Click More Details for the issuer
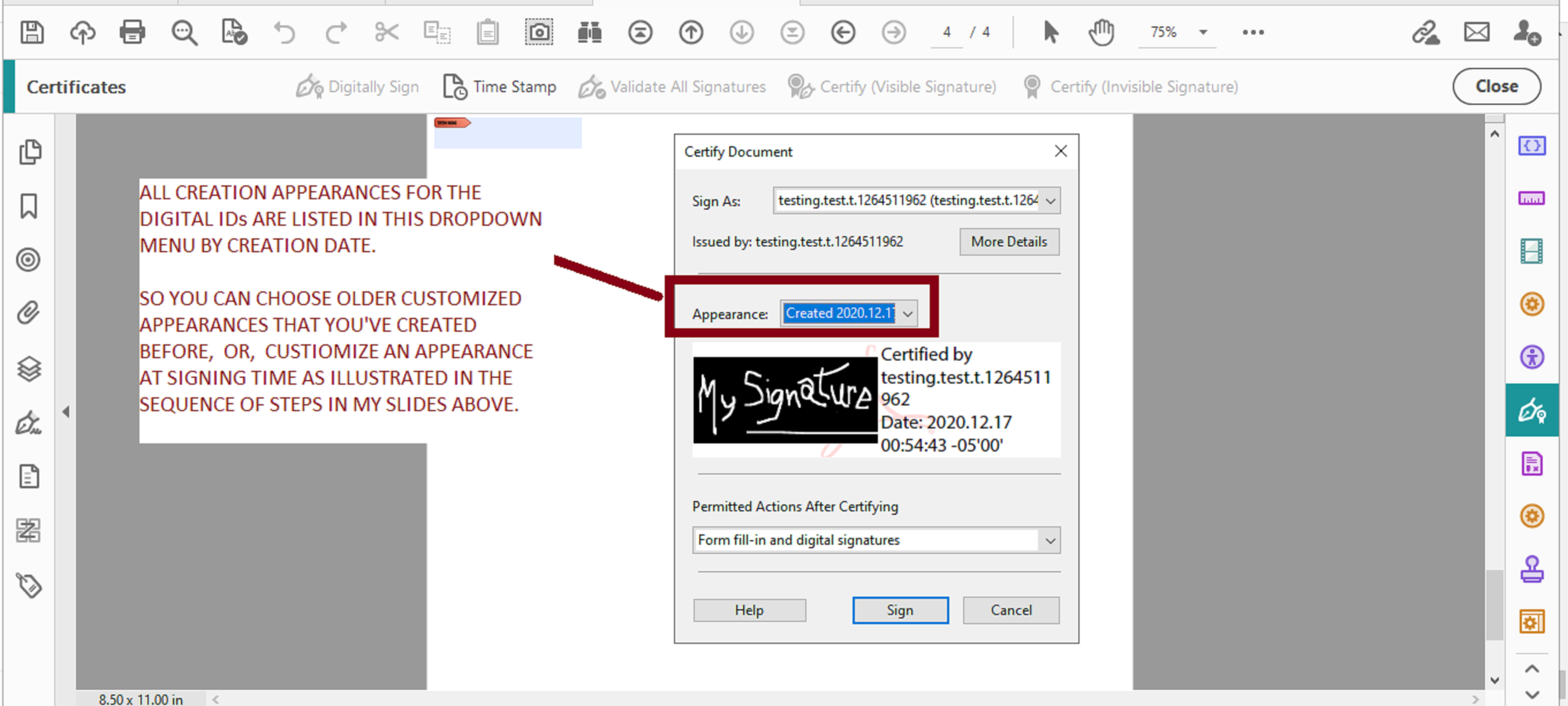 (x=1009, y=242)
